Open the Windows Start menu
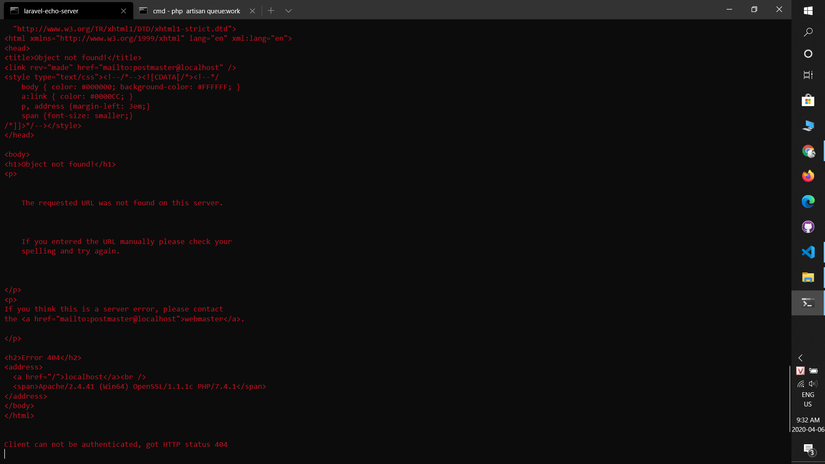825x464 pixels. [808, 11]
